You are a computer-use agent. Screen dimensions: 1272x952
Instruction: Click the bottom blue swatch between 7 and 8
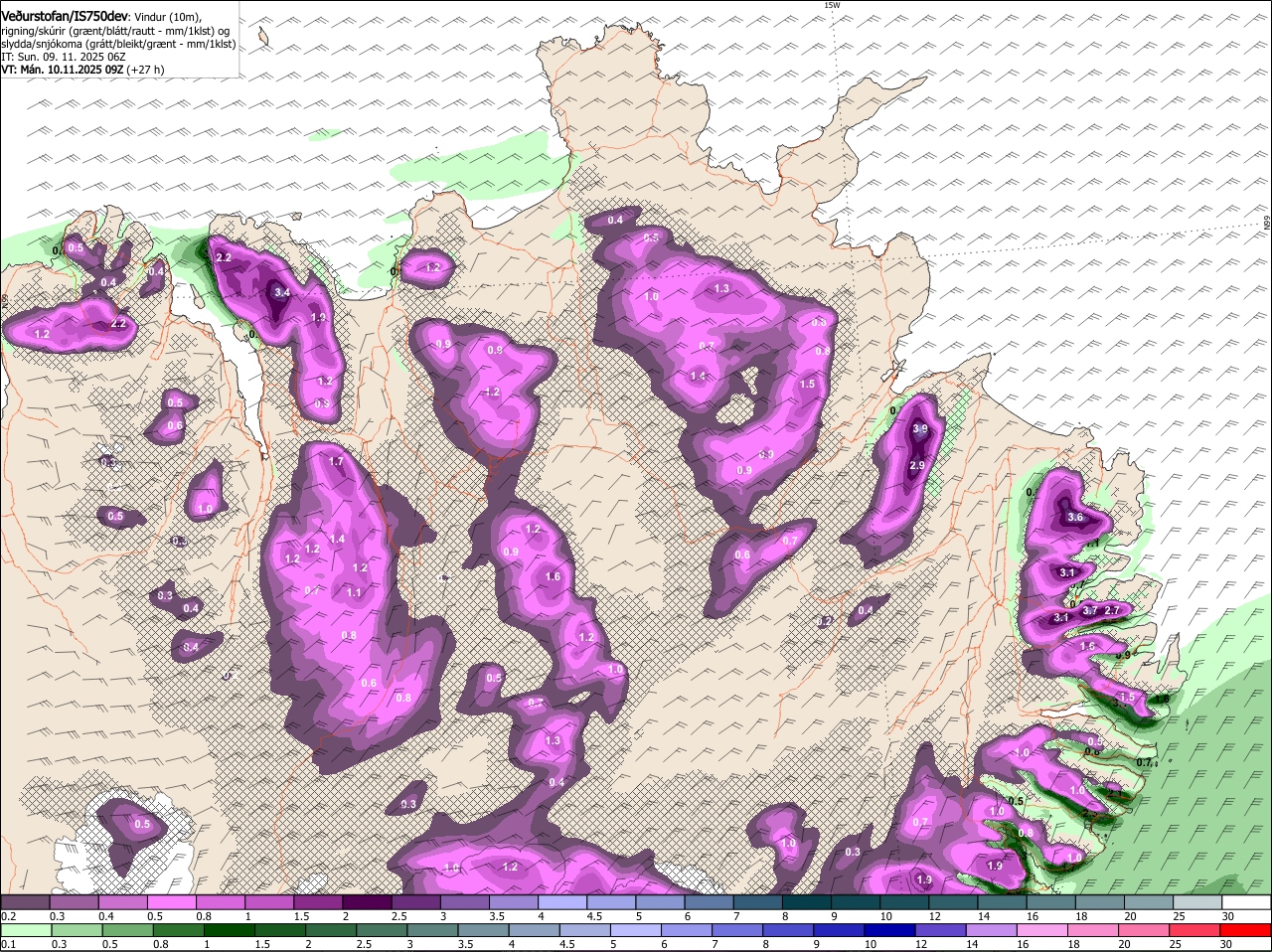point(738,930)
